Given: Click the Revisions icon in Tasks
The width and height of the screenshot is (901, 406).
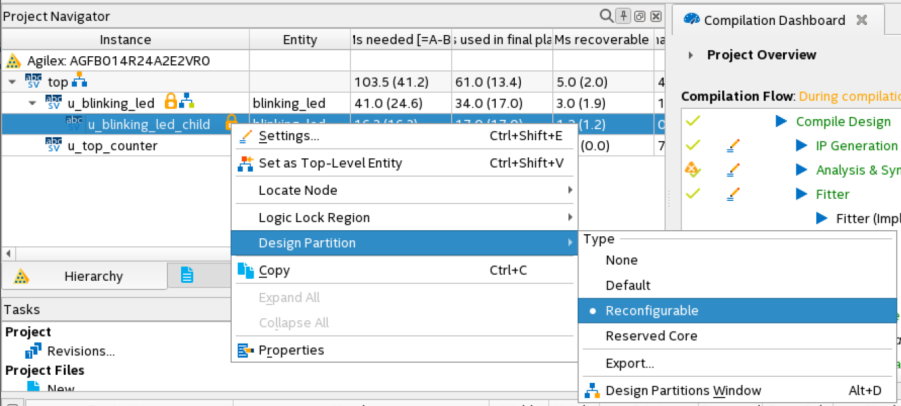Looking at the screenshot, I should (33, 351).
